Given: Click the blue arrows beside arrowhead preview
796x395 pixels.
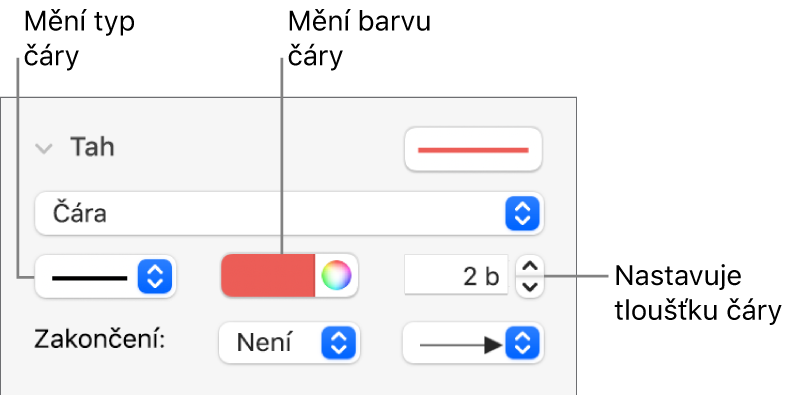Looking at the screenshot, I should coord(522,343).
